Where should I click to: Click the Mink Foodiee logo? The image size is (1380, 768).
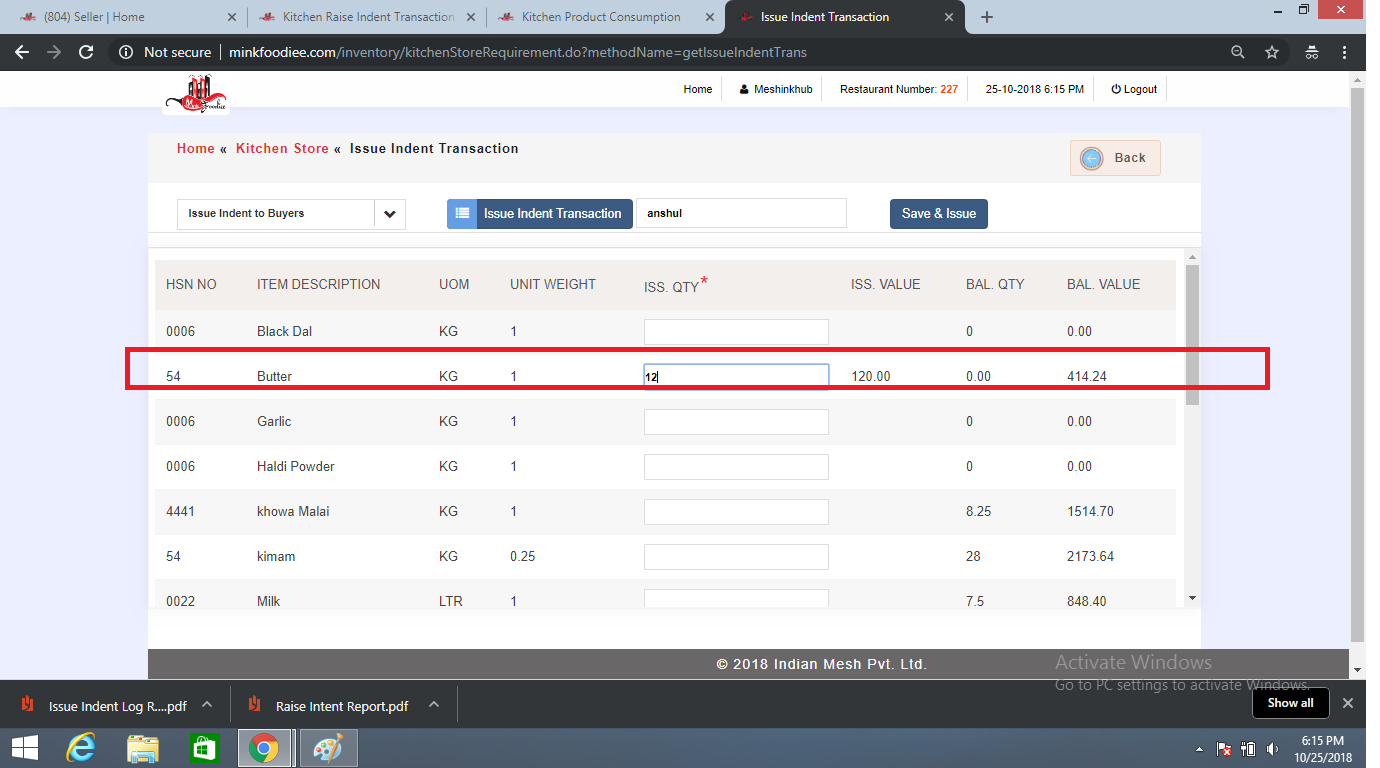tap(197, 92)
